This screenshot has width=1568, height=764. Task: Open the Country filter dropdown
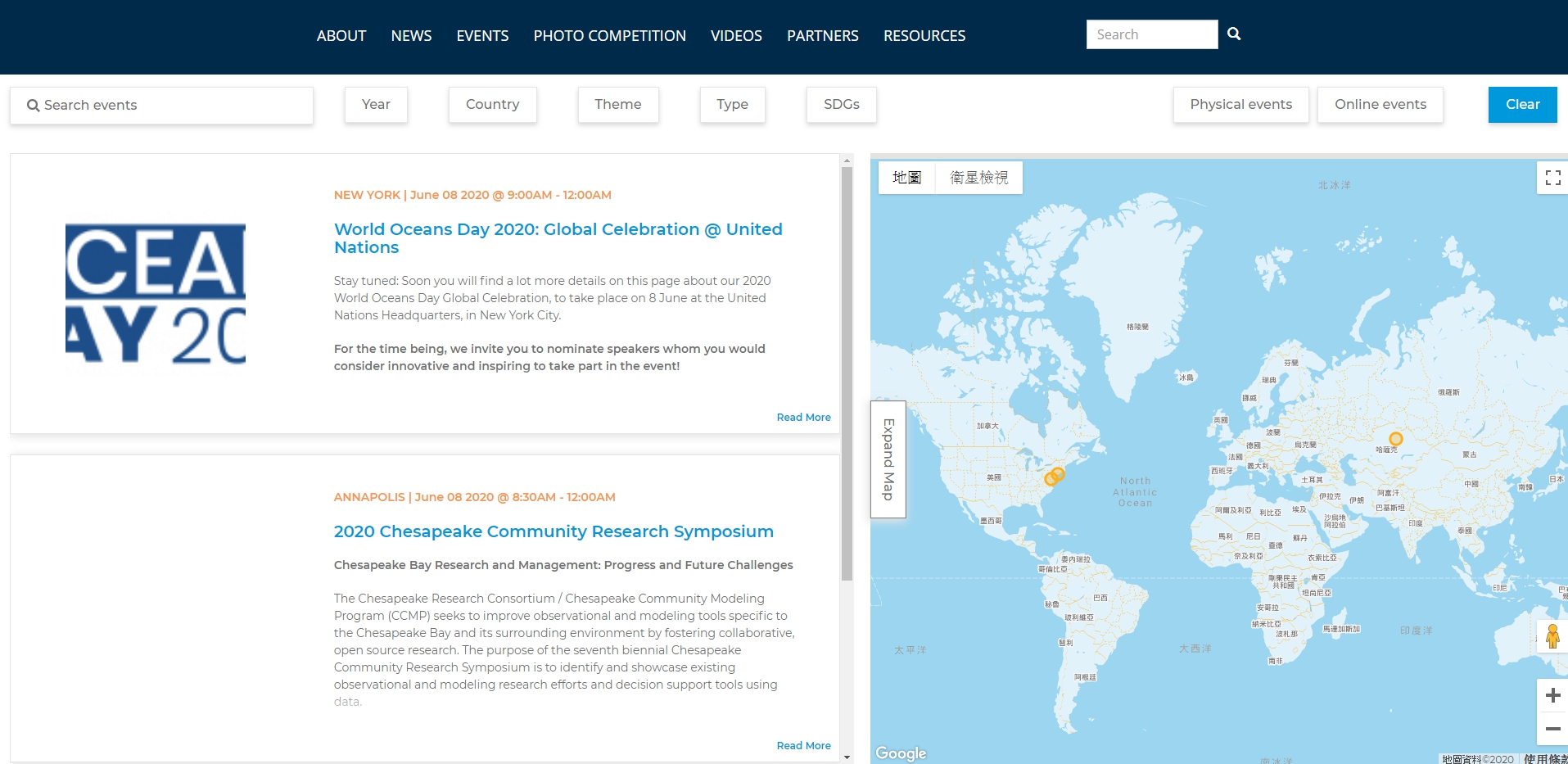coord(491,104)
